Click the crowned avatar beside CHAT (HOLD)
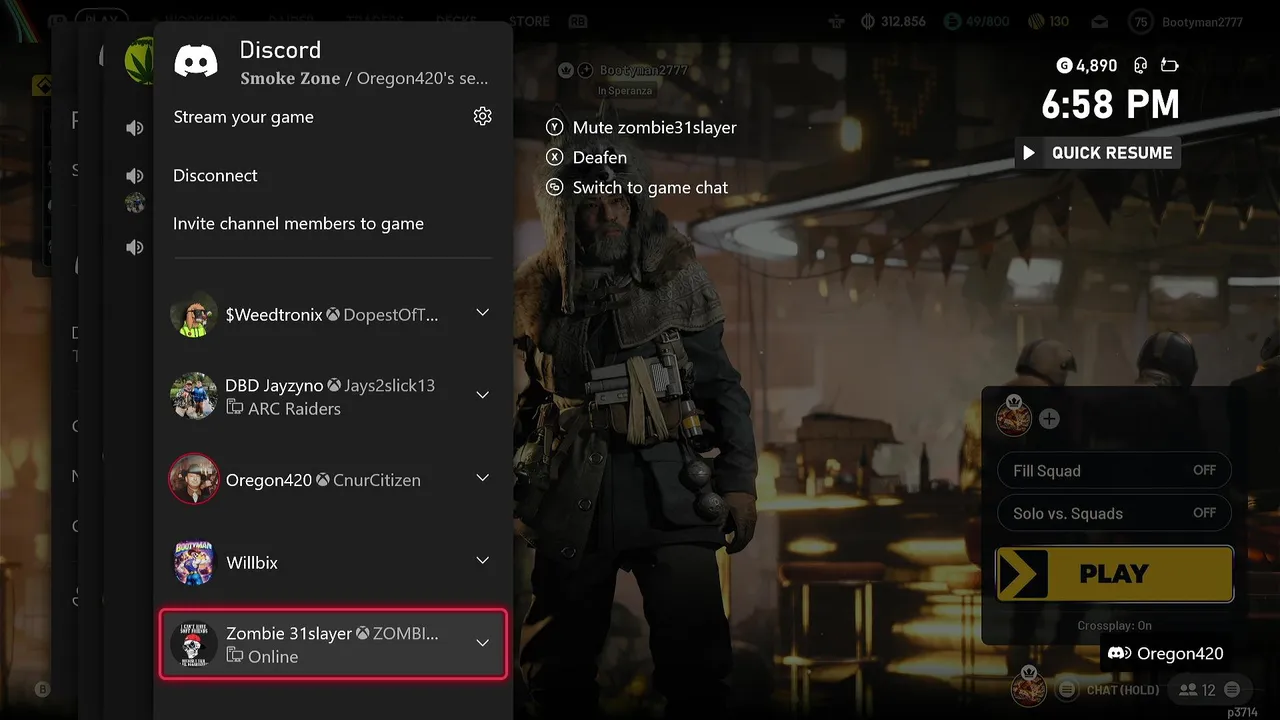The height and width of the screenshot is (720, 1280). coord(1028,686)
